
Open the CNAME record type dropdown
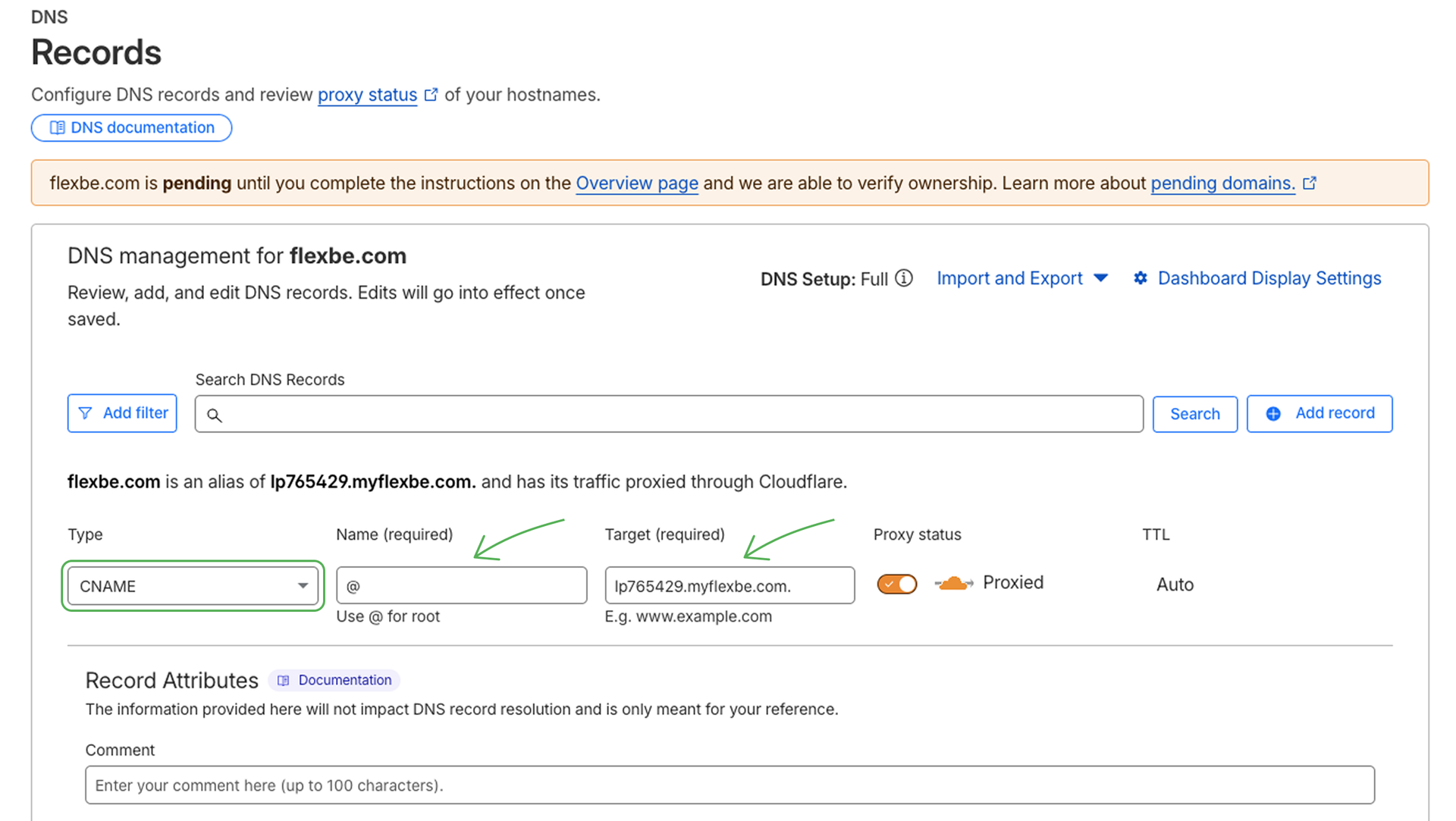[193, 586]
